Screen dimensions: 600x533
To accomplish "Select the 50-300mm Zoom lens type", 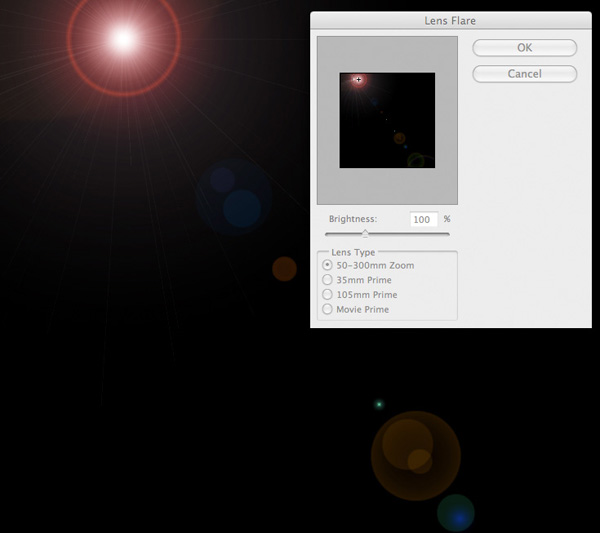I will pos(328,265).
